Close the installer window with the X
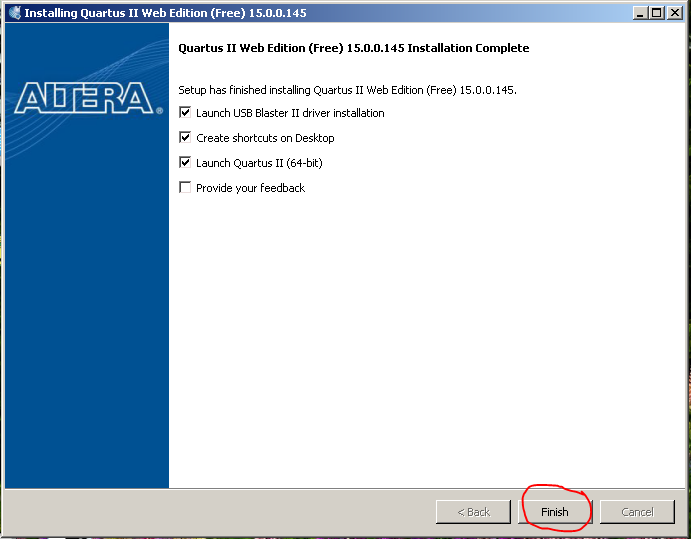Image resolution: width=691 pixels, height=539 pixels. tap(673, 13)
